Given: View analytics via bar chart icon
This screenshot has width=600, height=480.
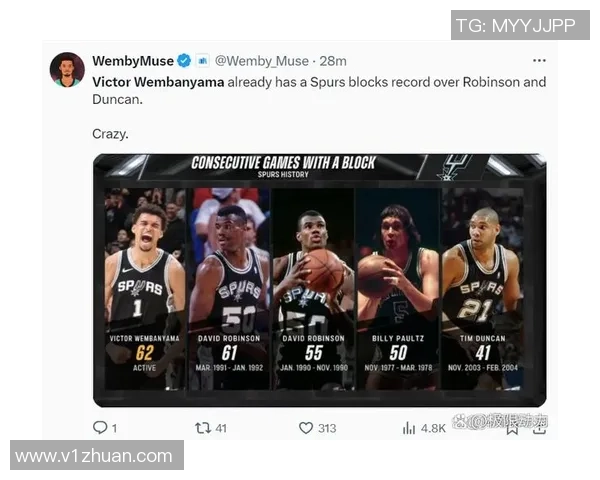Looking at the screenshot, I should [409, 428].
